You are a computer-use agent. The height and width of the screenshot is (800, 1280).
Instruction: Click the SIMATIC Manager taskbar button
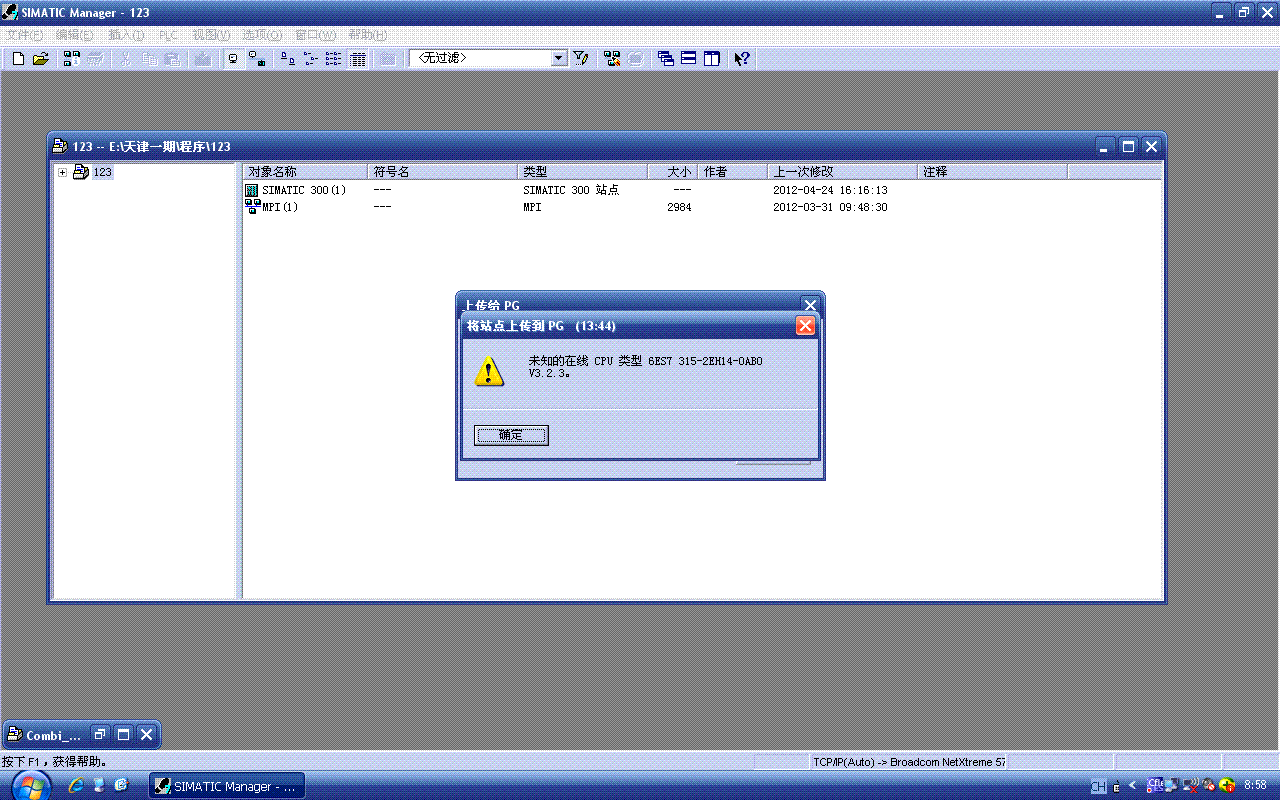point(226,786)
